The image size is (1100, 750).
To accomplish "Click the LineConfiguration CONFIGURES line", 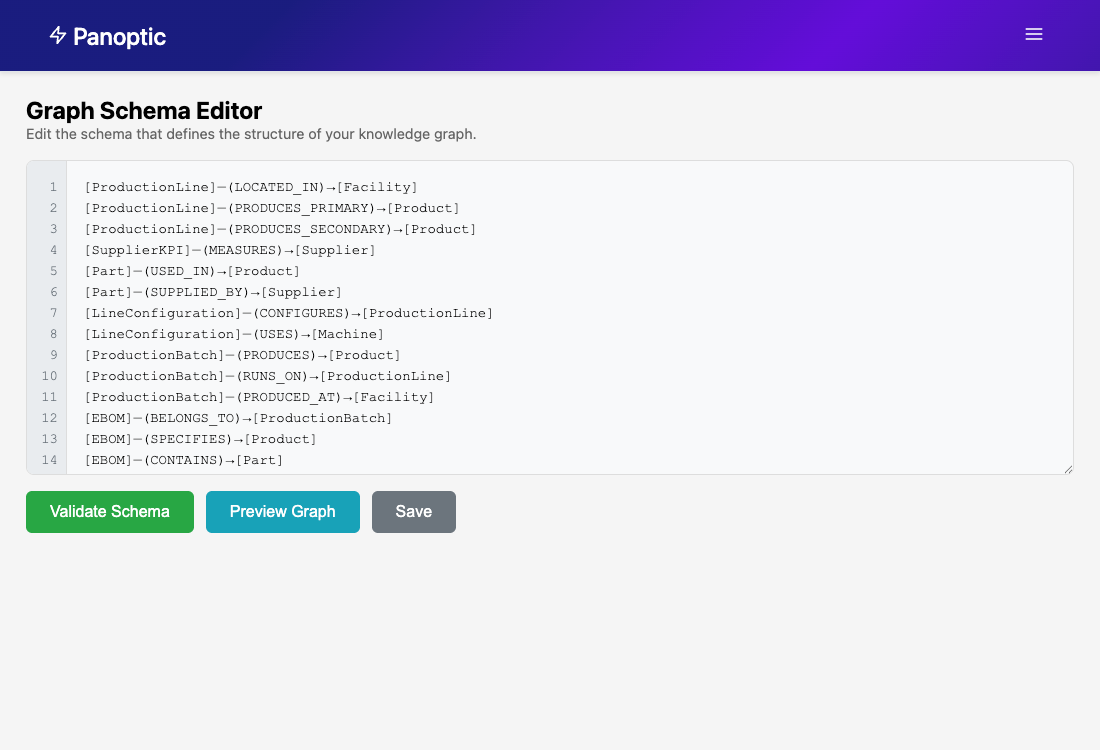I will (288, 313).
